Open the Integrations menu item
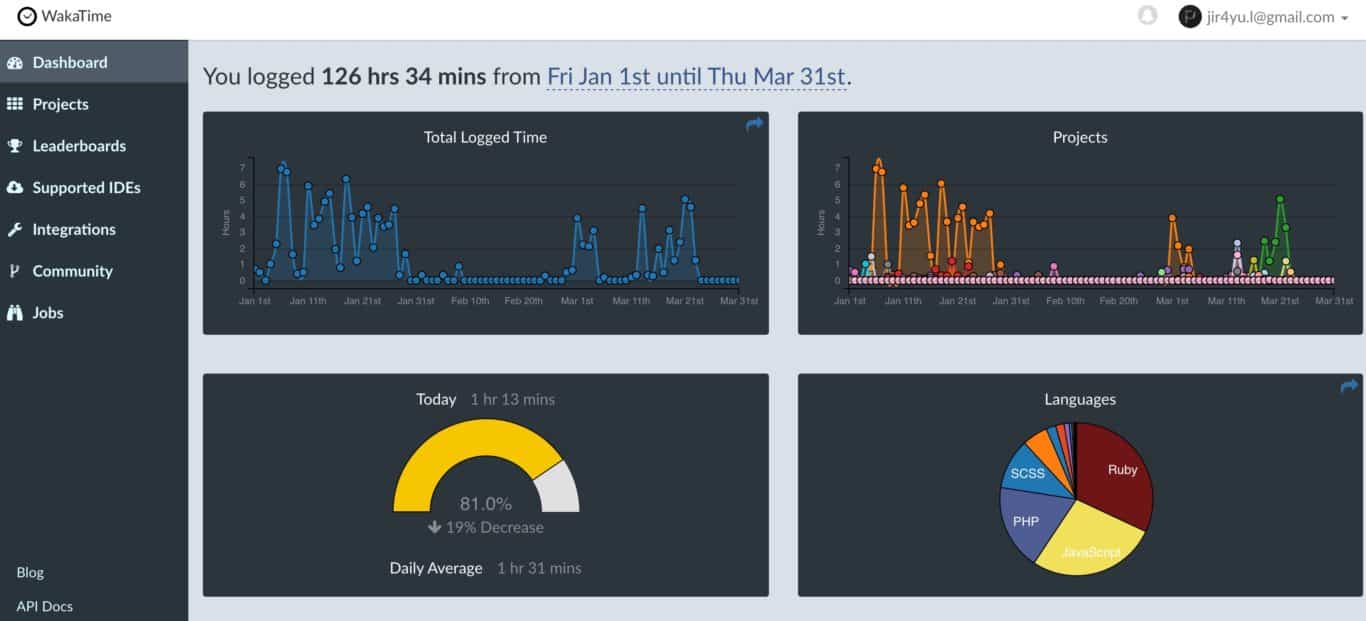Screen dimensions: 1366x621 pos(94,229)
